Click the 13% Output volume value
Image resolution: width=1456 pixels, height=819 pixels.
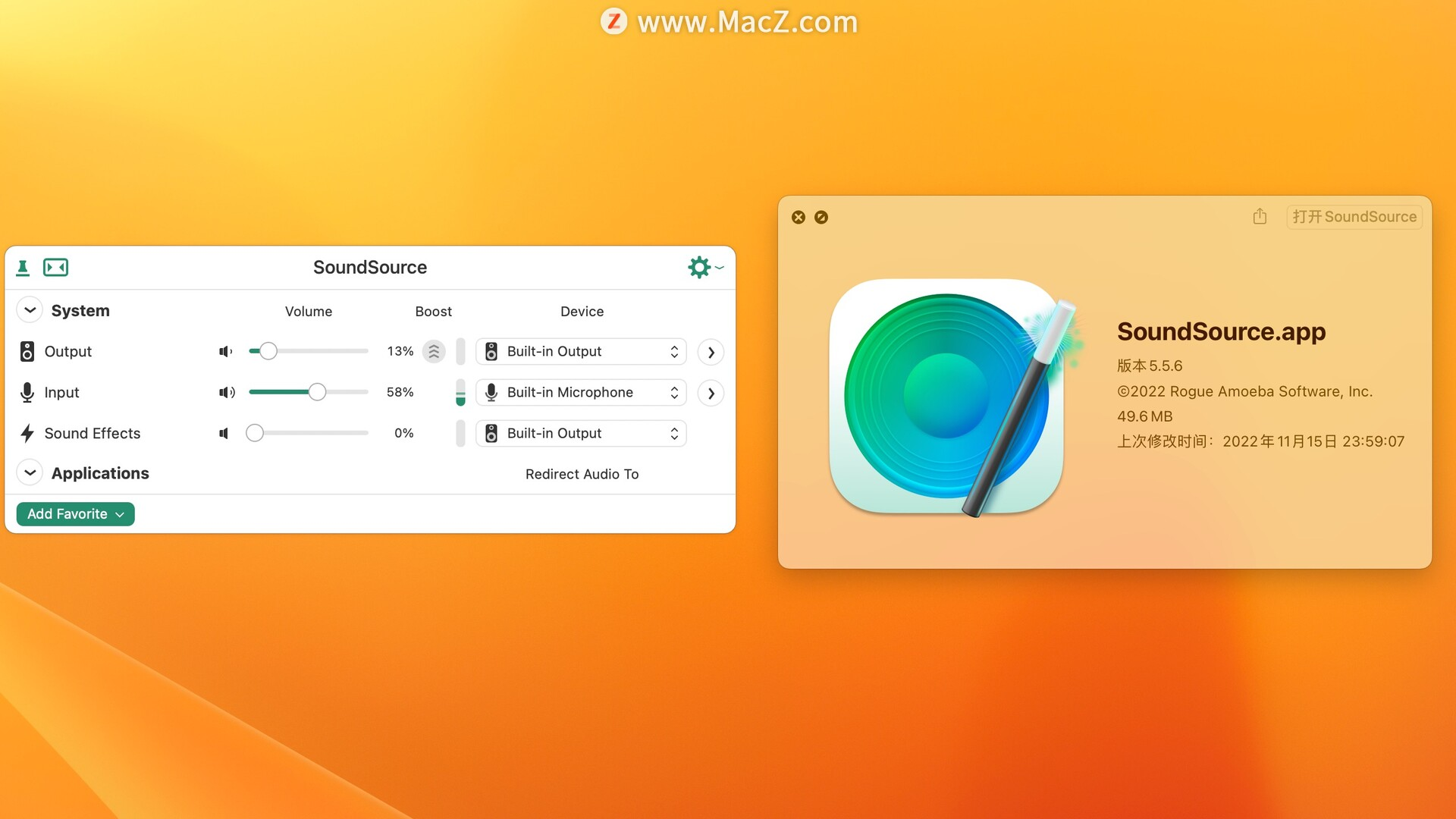[400, 352]
